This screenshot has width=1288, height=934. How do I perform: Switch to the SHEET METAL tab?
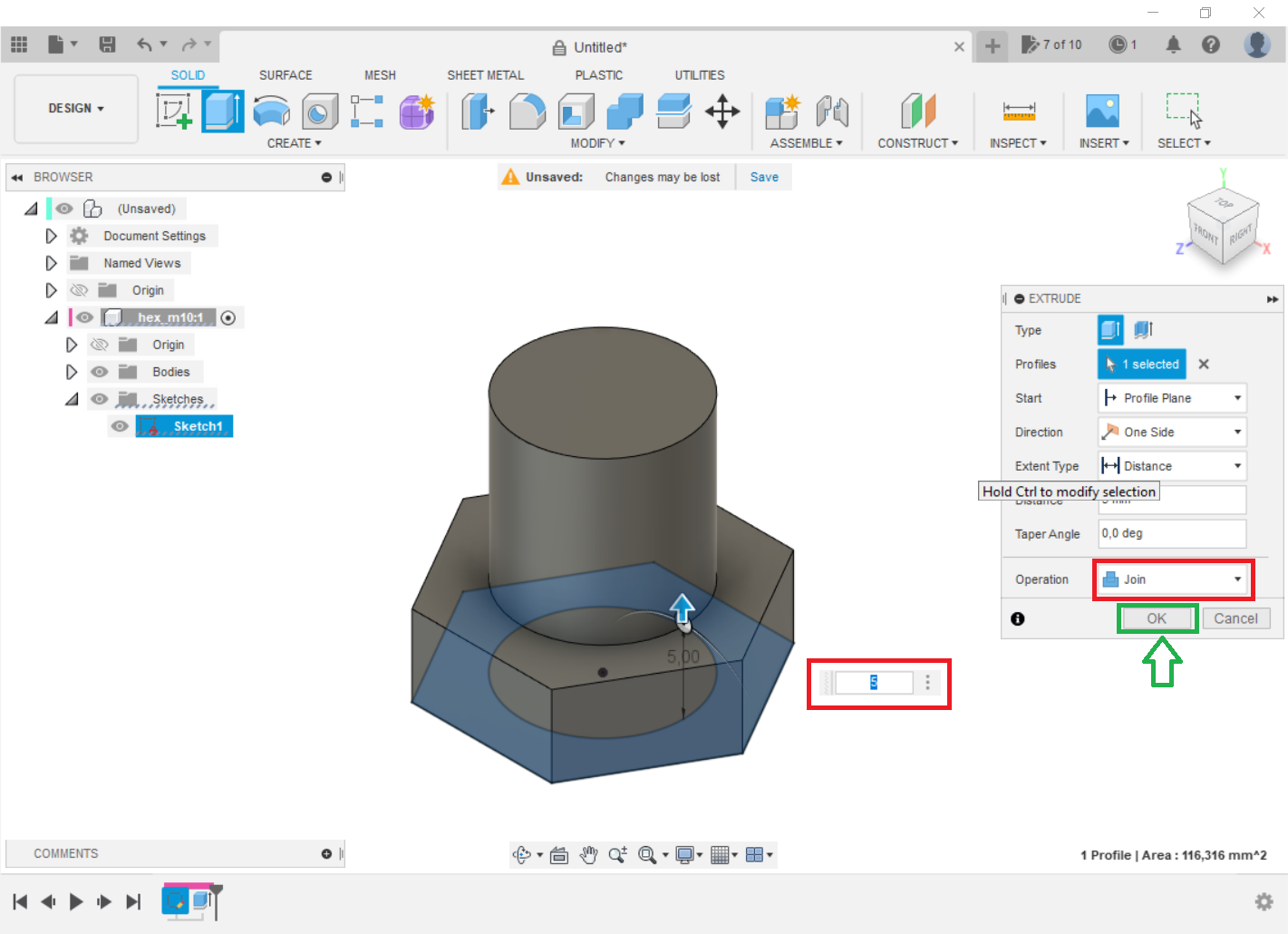[485, 75]
